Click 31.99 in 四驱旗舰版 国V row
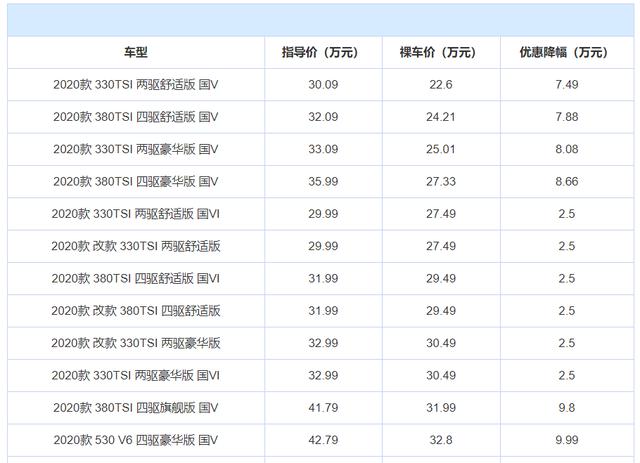Viewport: 640px width, 463px height. 441,407
